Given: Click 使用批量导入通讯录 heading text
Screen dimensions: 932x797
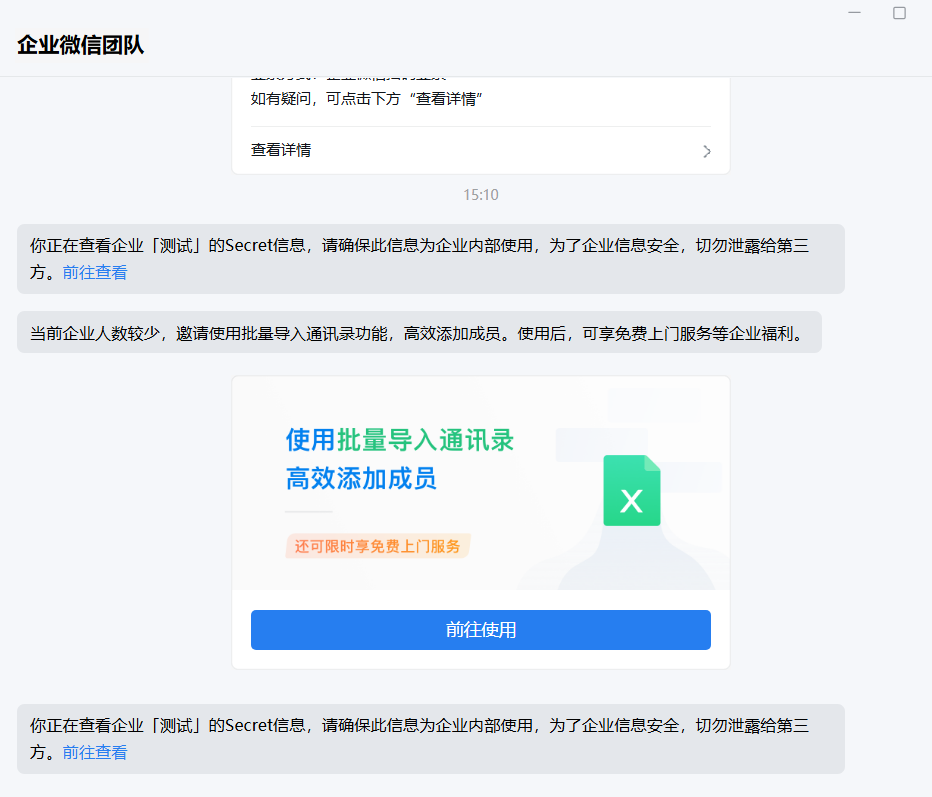Looking at the screenshot, I should coord(400,440).
